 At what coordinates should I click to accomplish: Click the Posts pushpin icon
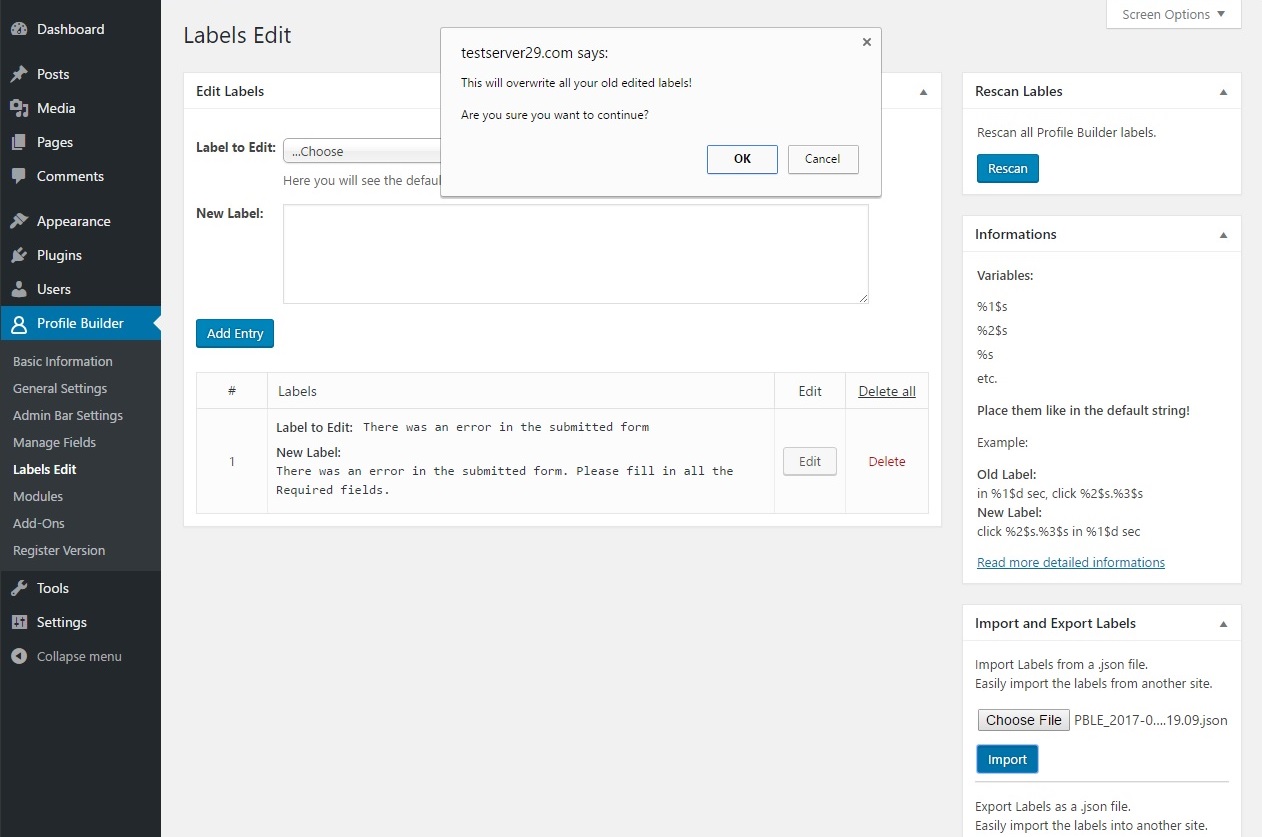coord(19,74)
